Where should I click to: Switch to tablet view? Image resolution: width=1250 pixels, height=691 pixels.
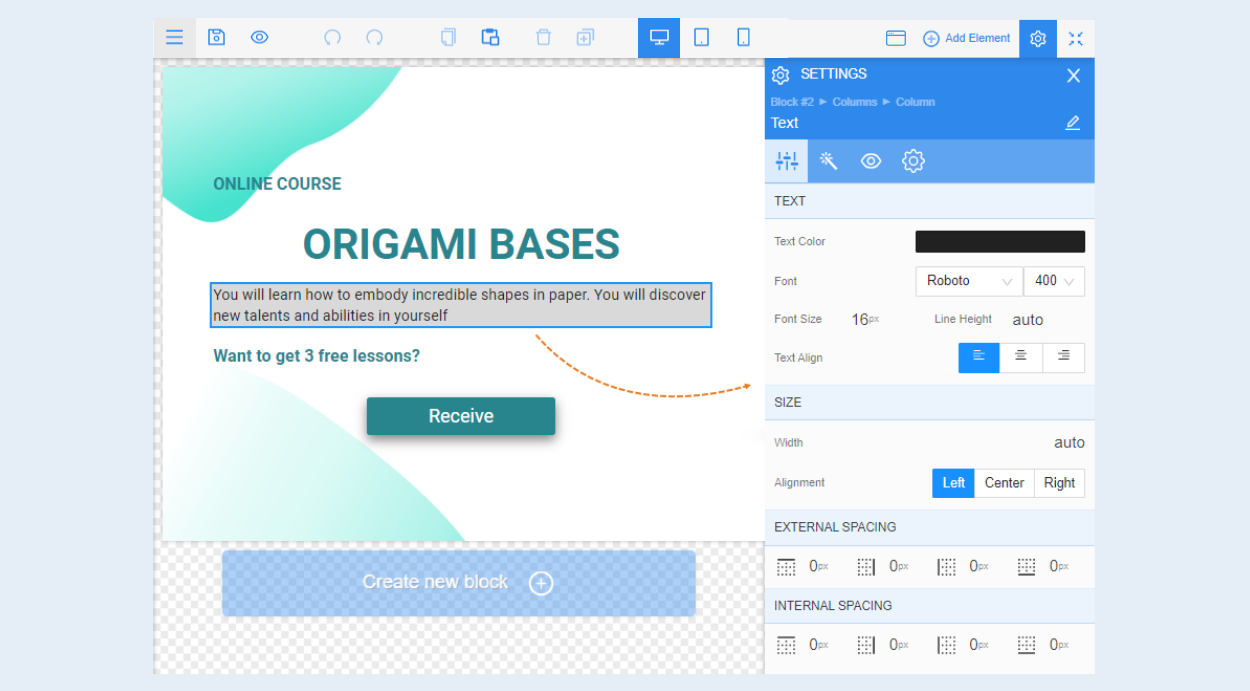(x=701, y=38)
